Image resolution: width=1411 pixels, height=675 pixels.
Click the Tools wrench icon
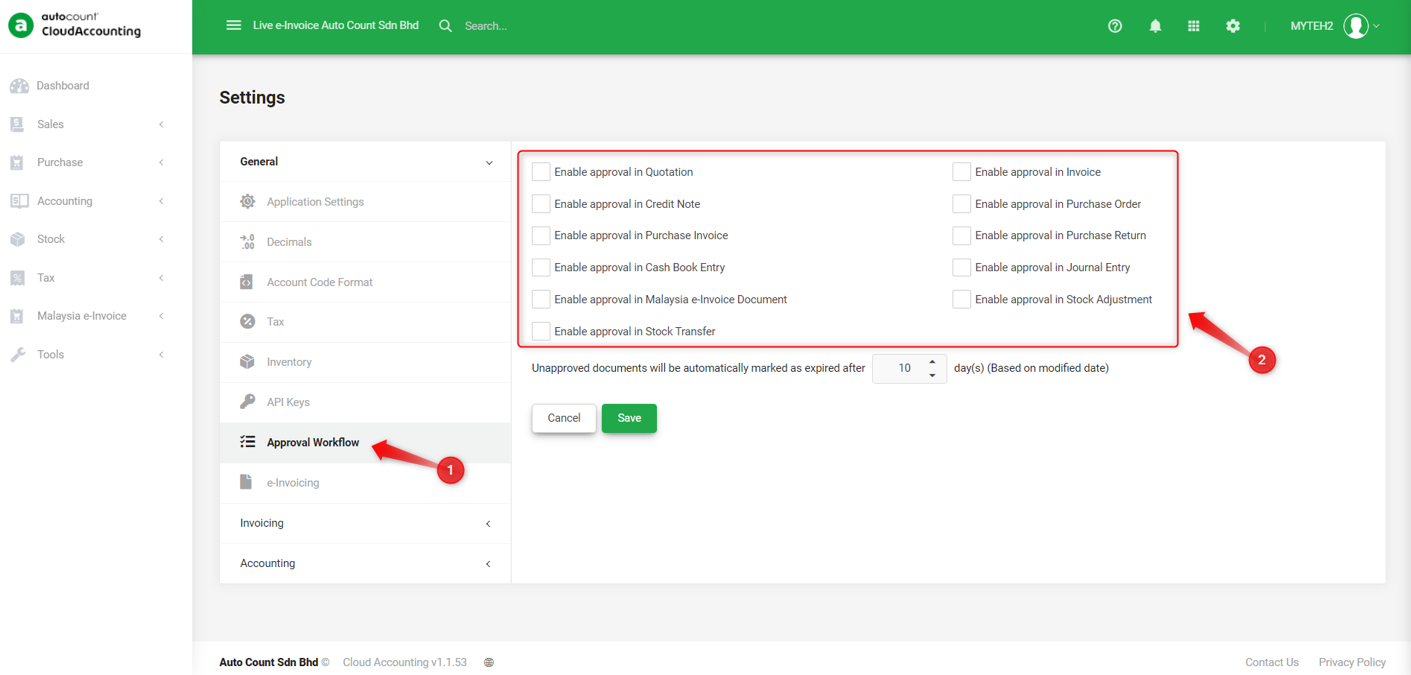(18, 355)
